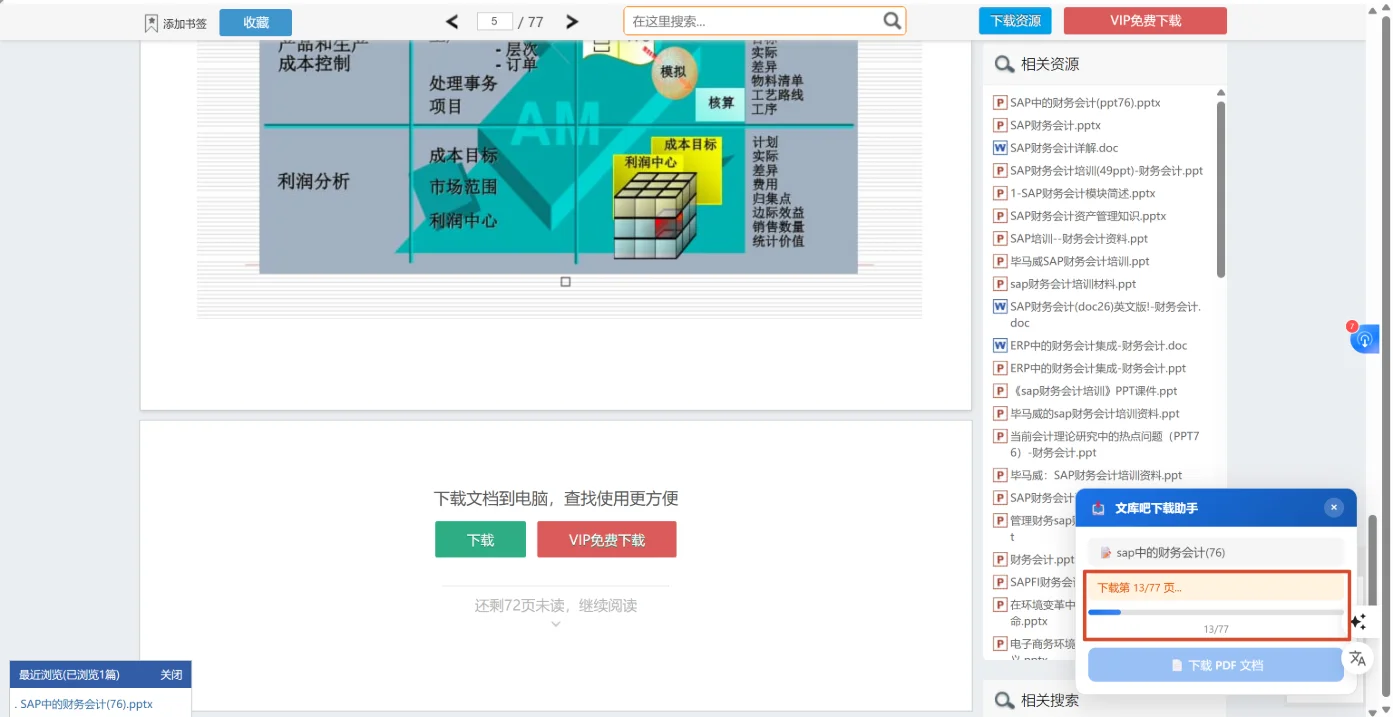Screen dimensions: 1393x717
Task: Click the blue download extension badge icon
Action: click(1364, 340)
